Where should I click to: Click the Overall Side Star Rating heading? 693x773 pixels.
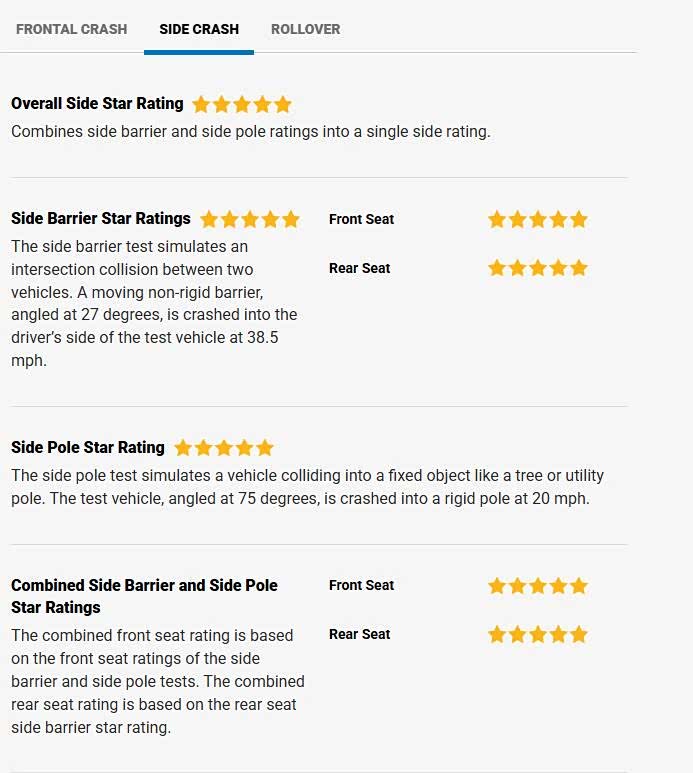click(97, 103)
